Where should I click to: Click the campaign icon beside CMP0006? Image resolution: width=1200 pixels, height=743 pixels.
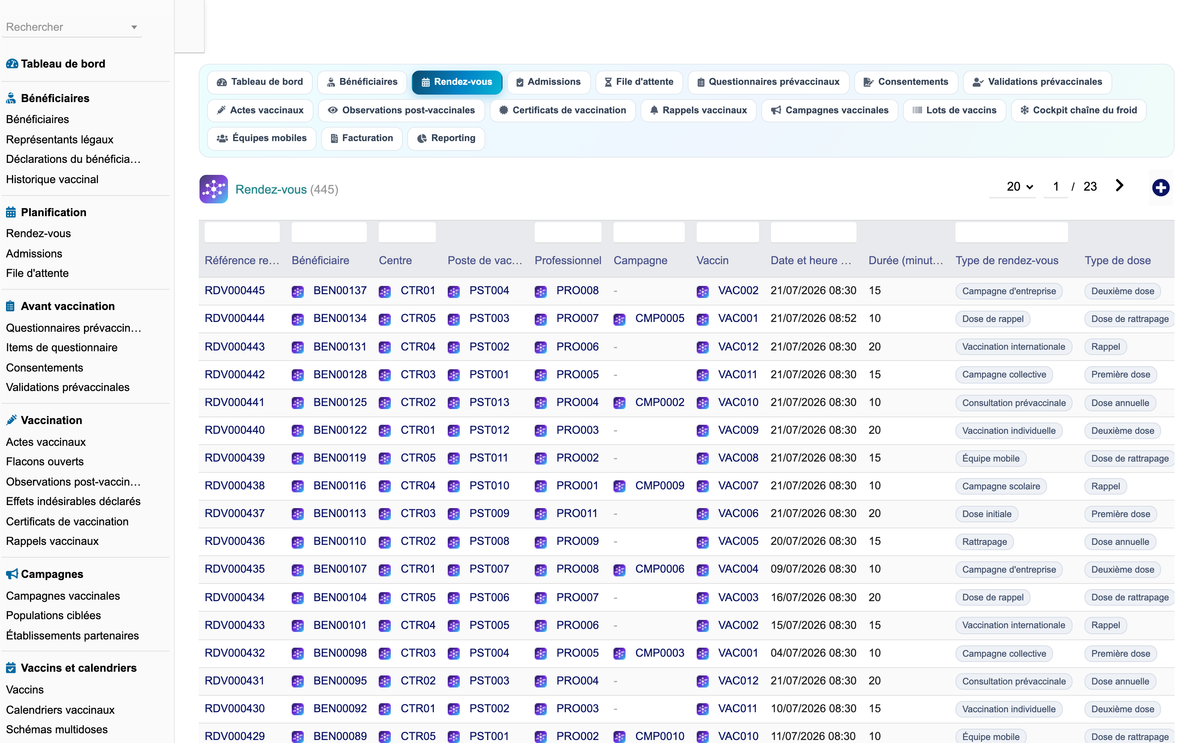coord(619,569)
